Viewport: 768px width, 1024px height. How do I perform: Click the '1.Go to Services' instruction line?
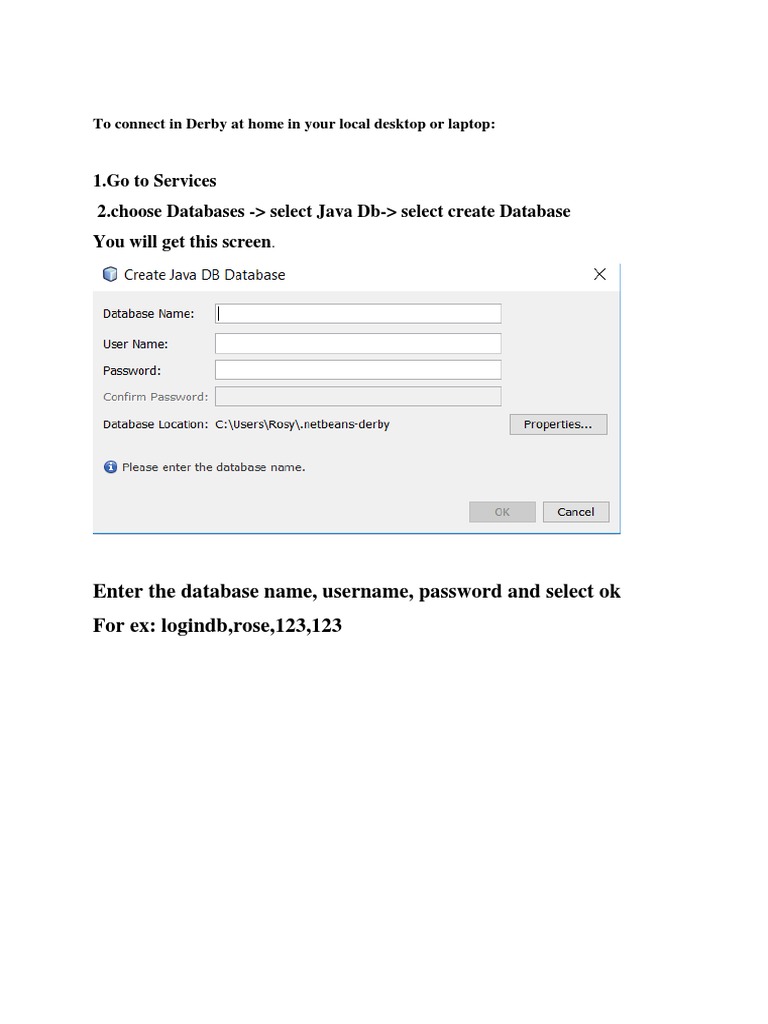point(155,181)
